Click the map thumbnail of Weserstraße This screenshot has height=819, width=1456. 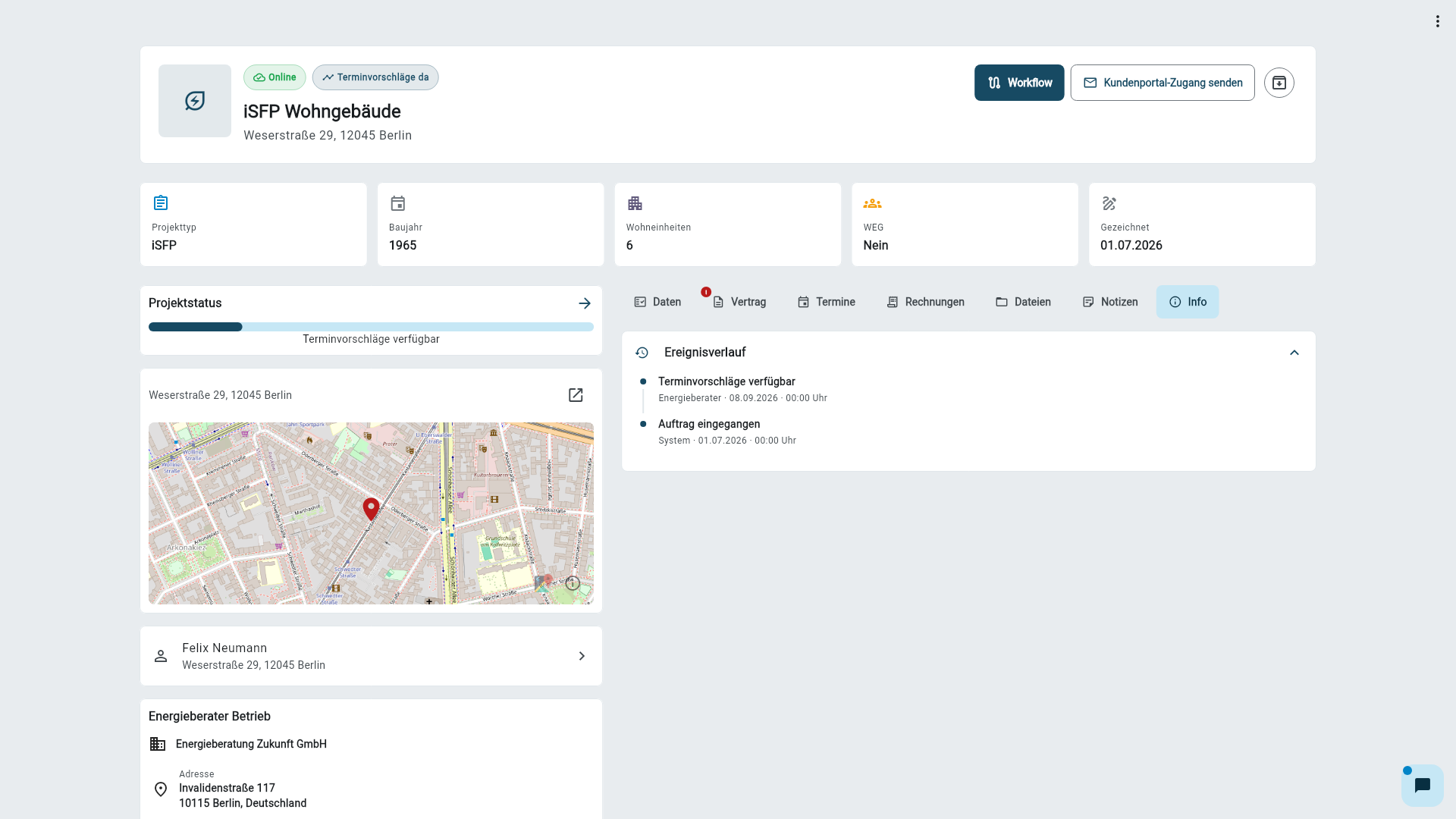tap(371, 513)
